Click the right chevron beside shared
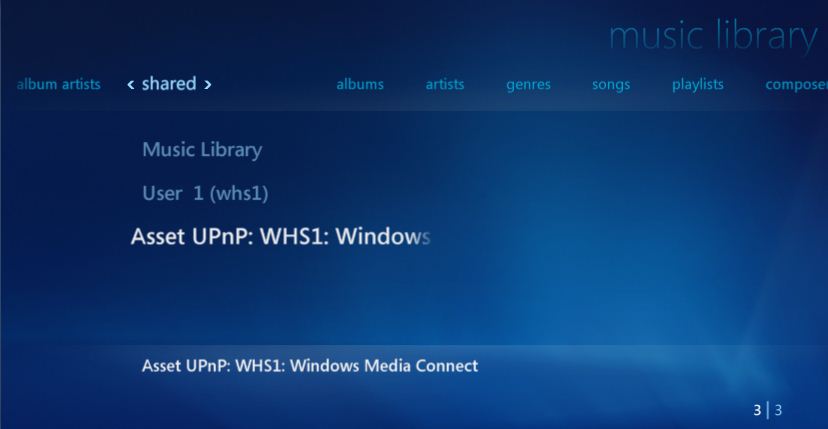The width and height of the screenshot is (828, 429). tap(208, 85)
